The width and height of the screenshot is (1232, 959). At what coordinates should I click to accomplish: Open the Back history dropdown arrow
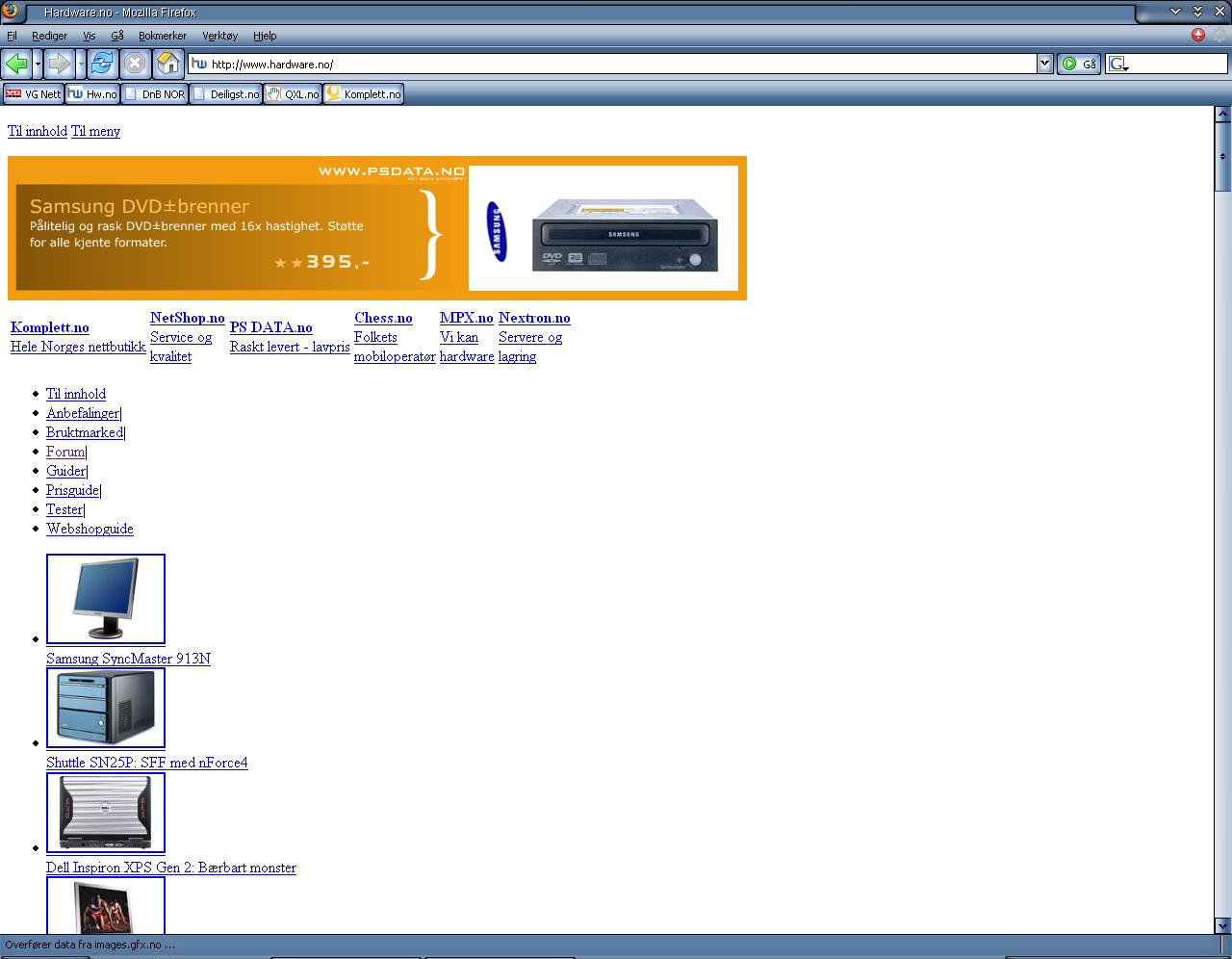(x=38, y=64)
